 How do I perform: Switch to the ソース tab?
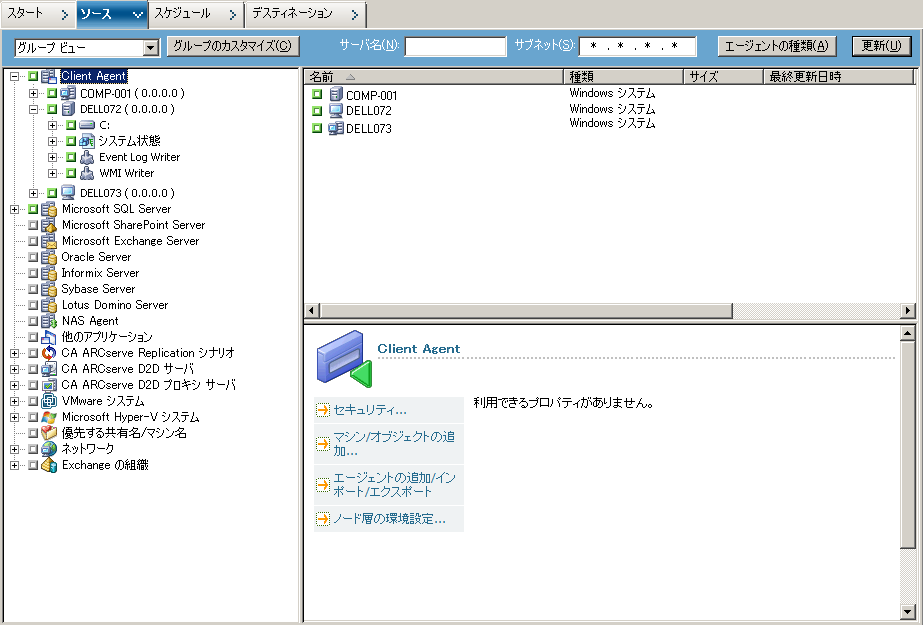click(x=112, y=14)
